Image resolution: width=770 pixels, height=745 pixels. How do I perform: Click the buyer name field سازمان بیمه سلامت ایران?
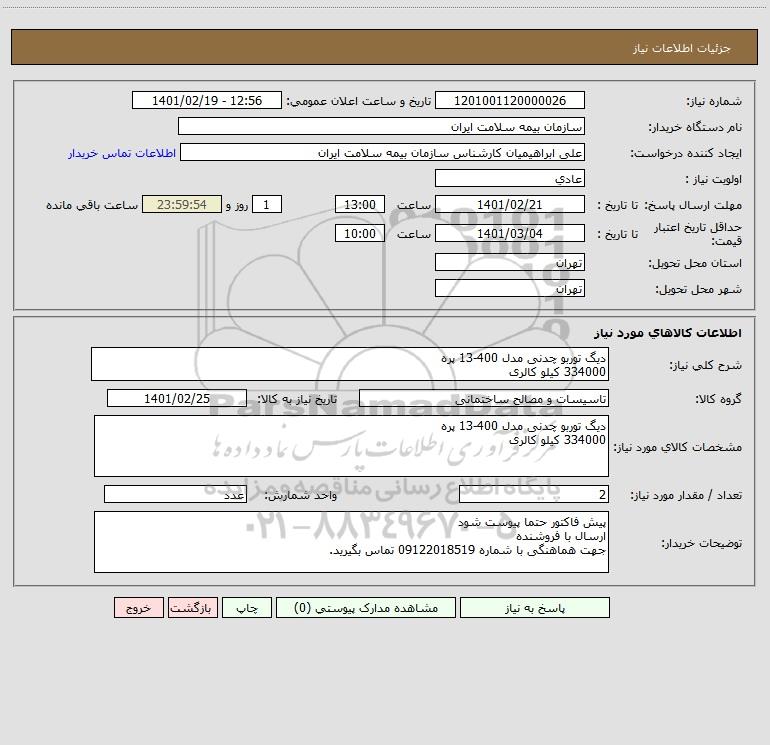coord(381,126)
